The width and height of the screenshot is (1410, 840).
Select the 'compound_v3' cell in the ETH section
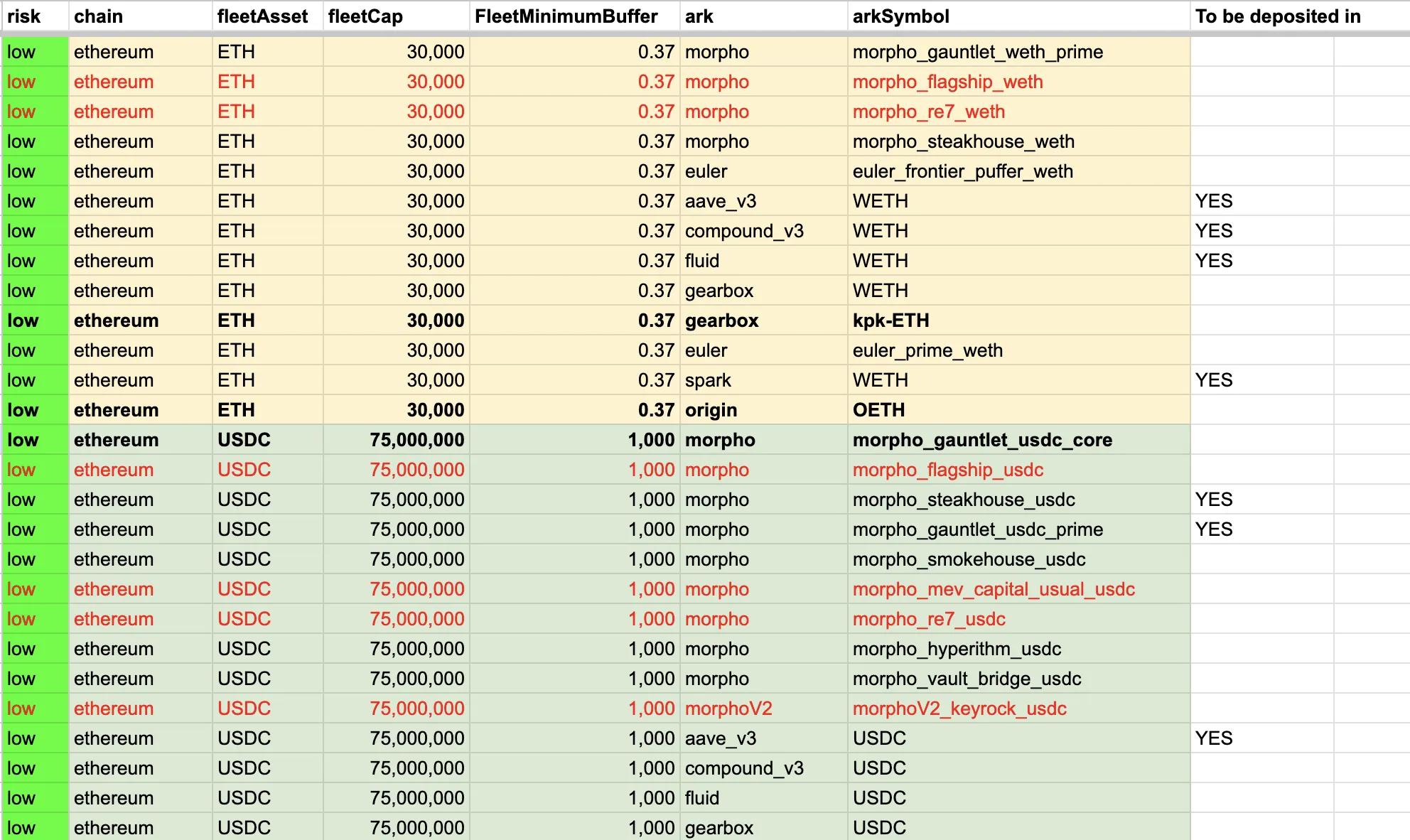743,231
